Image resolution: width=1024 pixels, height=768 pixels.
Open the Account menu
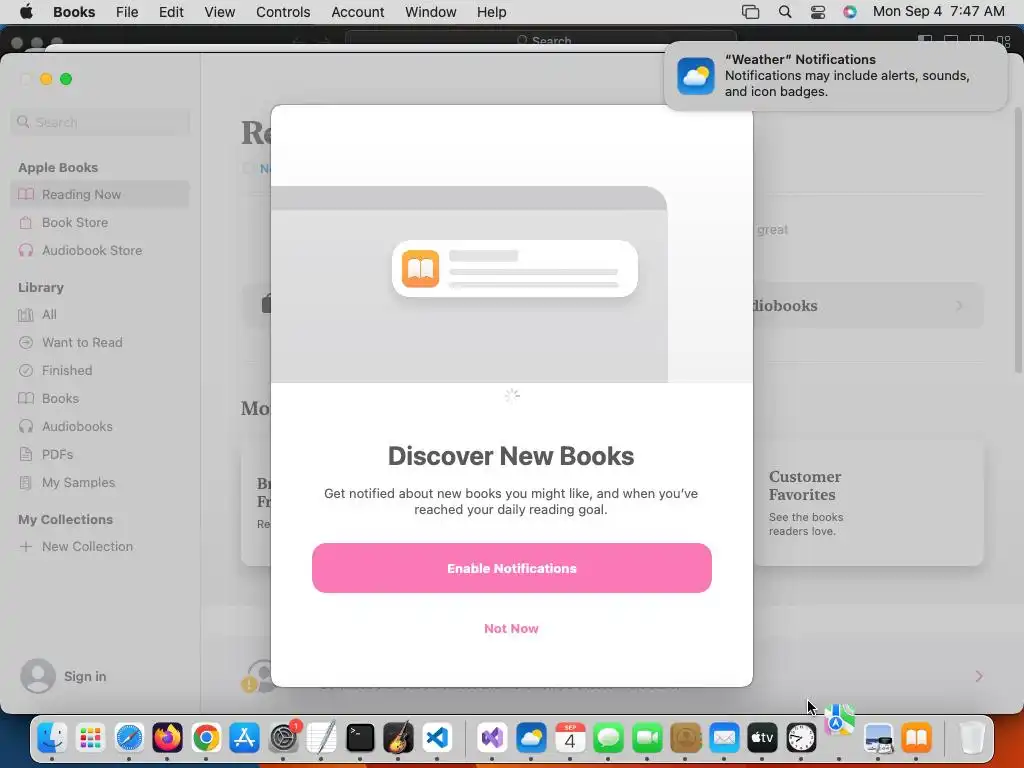click(357, 12)
